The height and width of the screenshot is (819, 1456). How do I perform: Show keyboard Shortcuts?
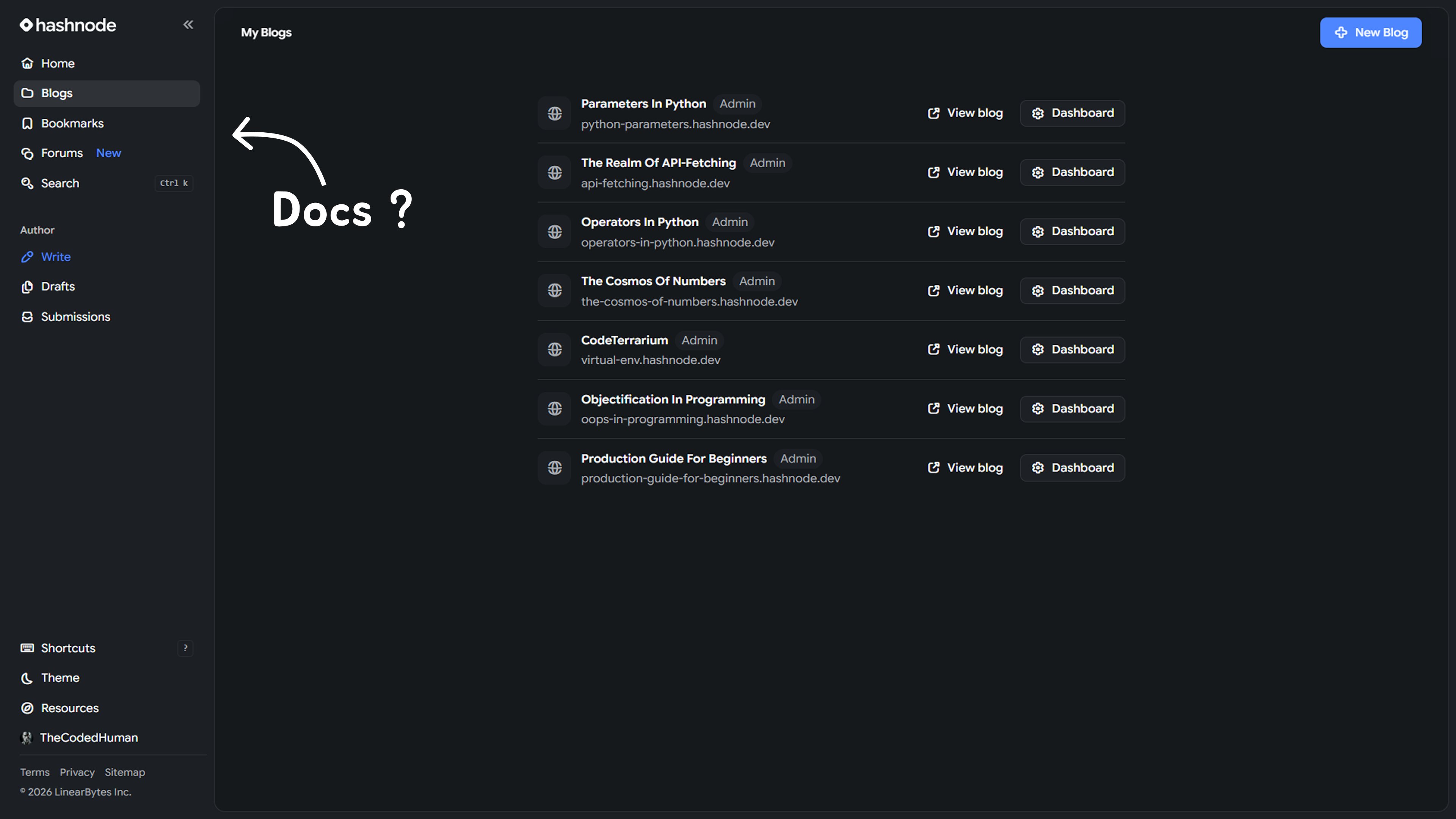(68, 648)
